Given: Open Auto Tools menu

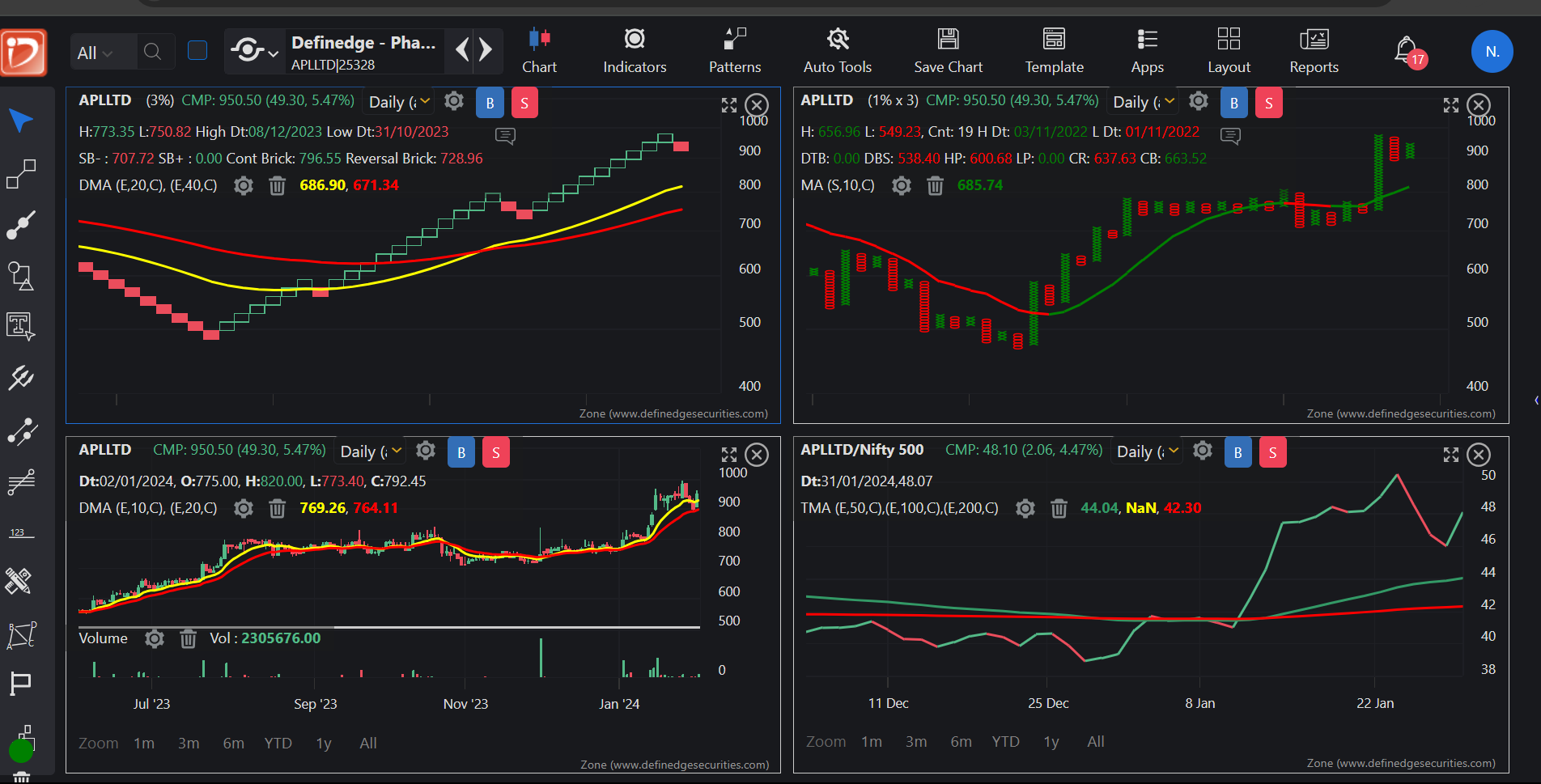Looking at the screenshot, I should tap(838, 52).
